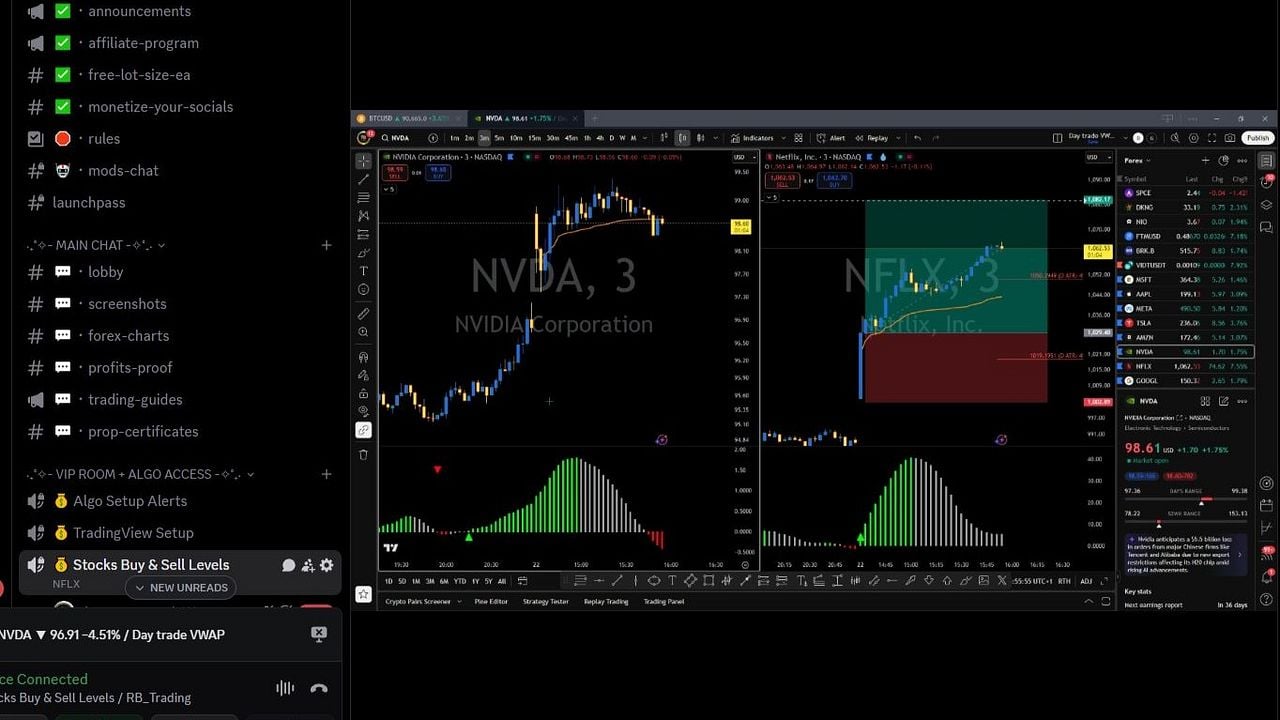Create an Alert
Image resolution: width=1280 pixels, height=720 pixels.
click(x=831, y=138)
